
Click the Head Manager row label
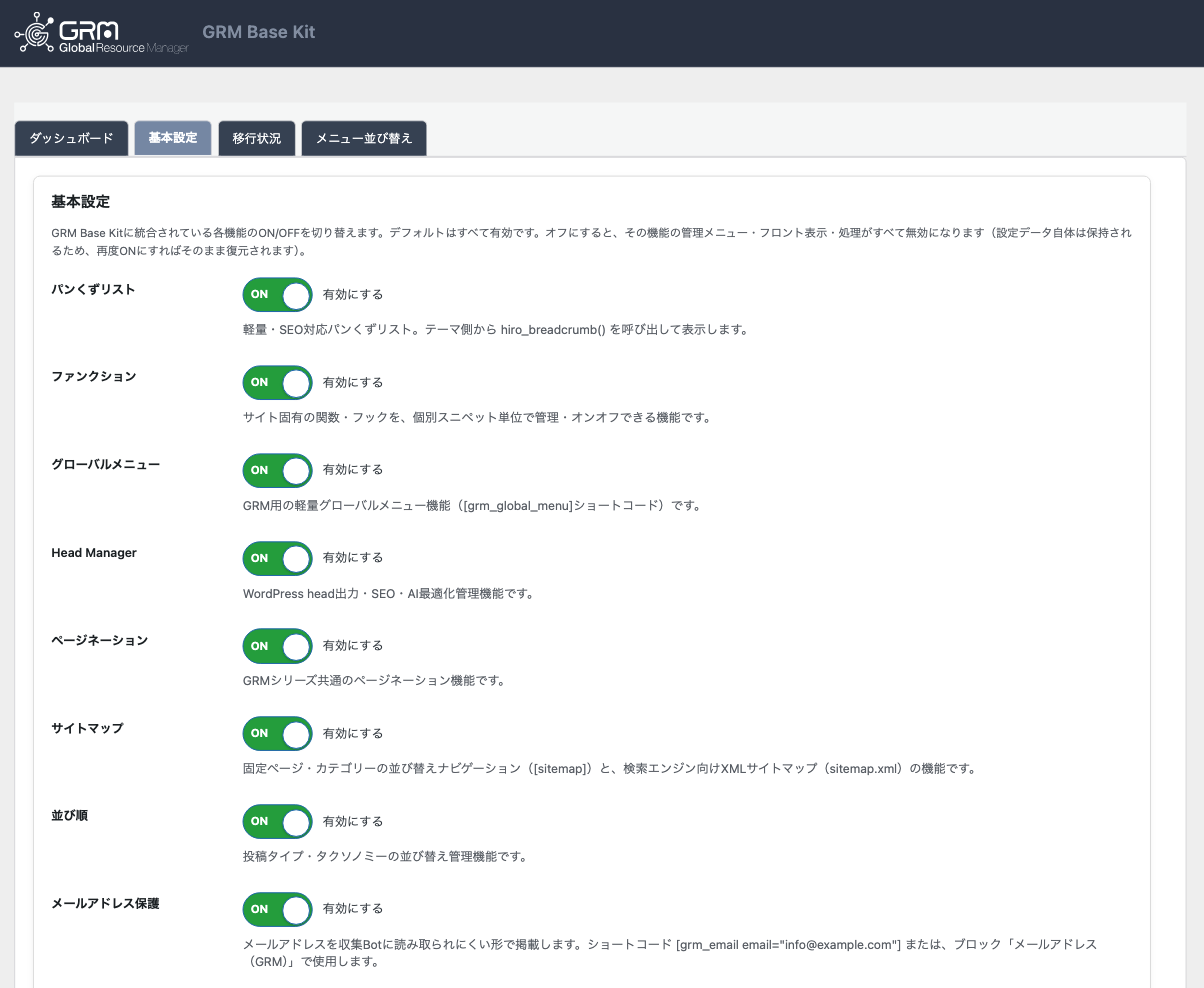point(94,552)
